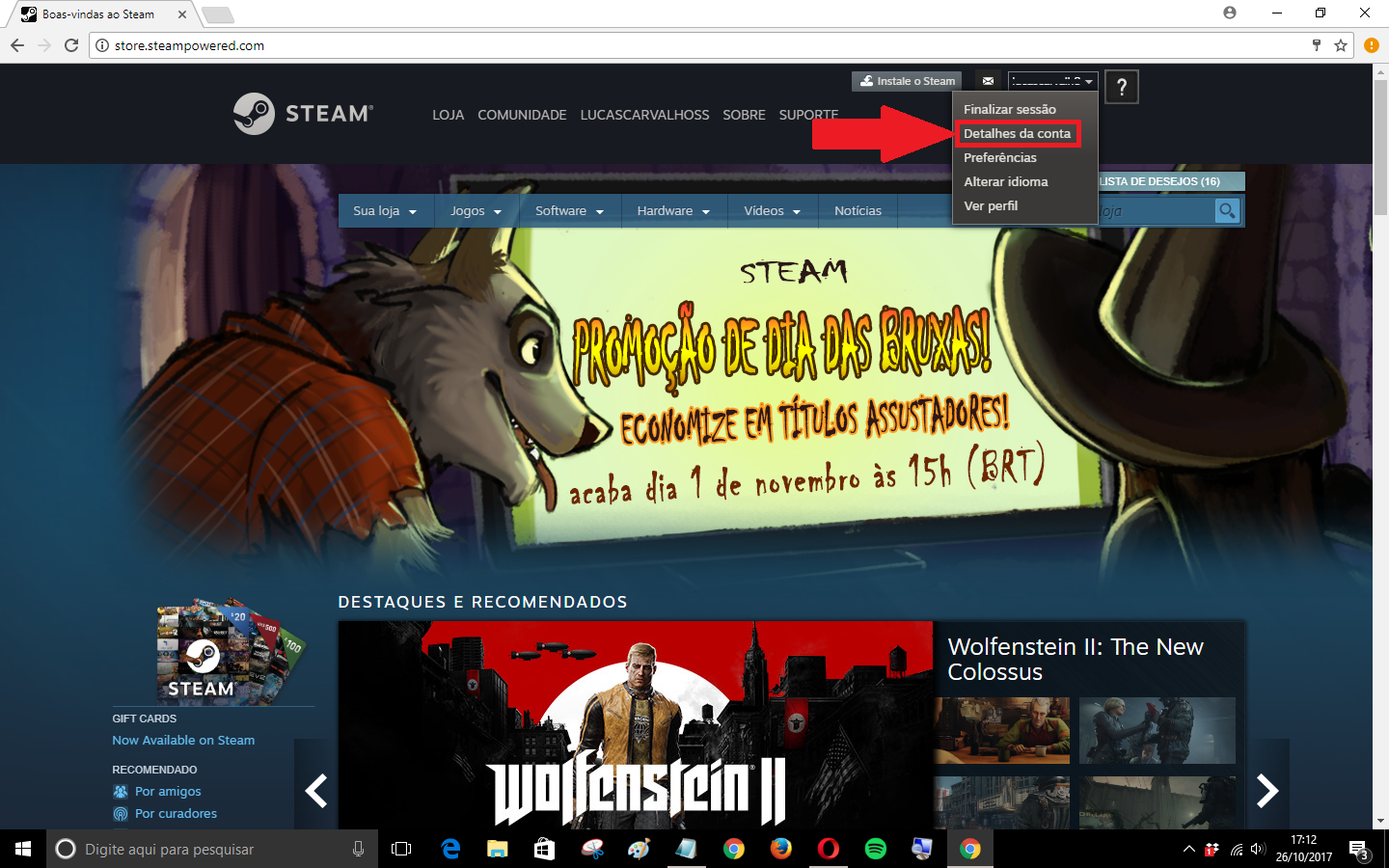Click the Wolfenstein II: The New Colossus title

tap(1076, 659)
